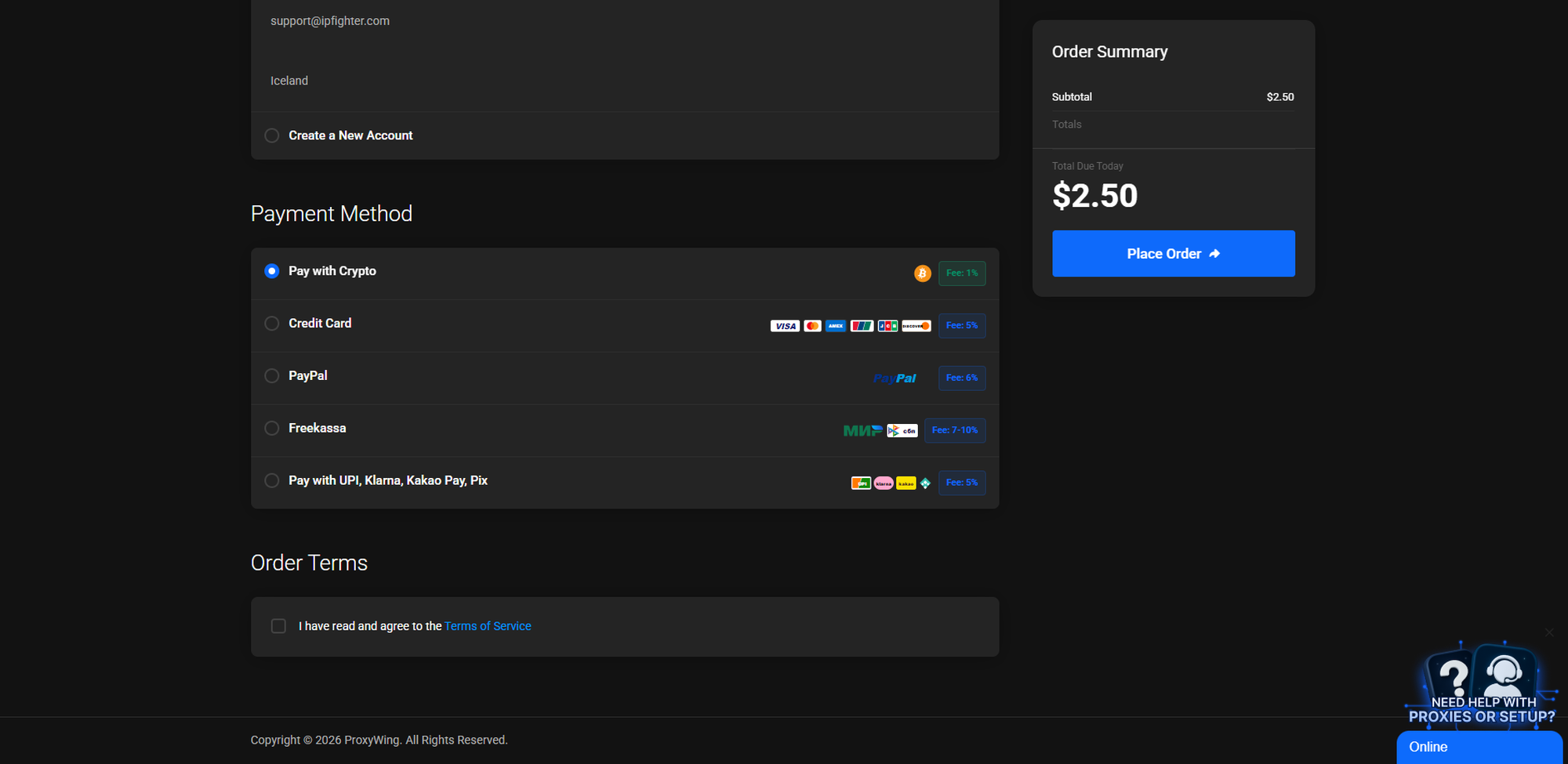Click the Place Order button
The image size is (1568, 764).
click(x=1174, y=253)
